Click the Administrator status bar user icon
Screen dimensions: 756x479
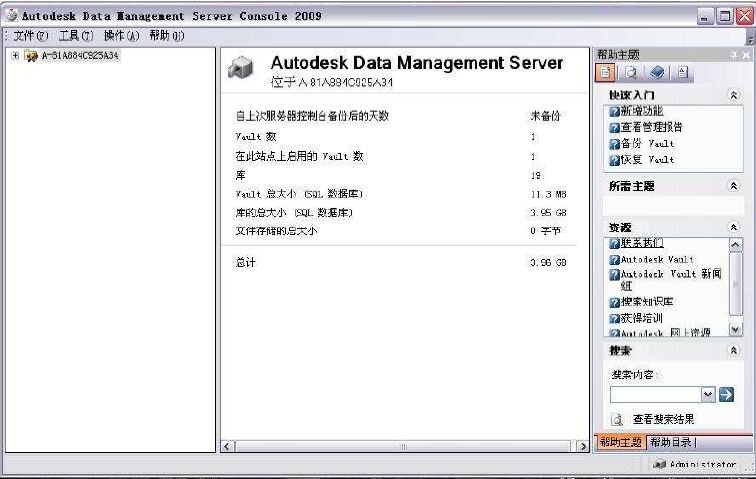point(659,465)
